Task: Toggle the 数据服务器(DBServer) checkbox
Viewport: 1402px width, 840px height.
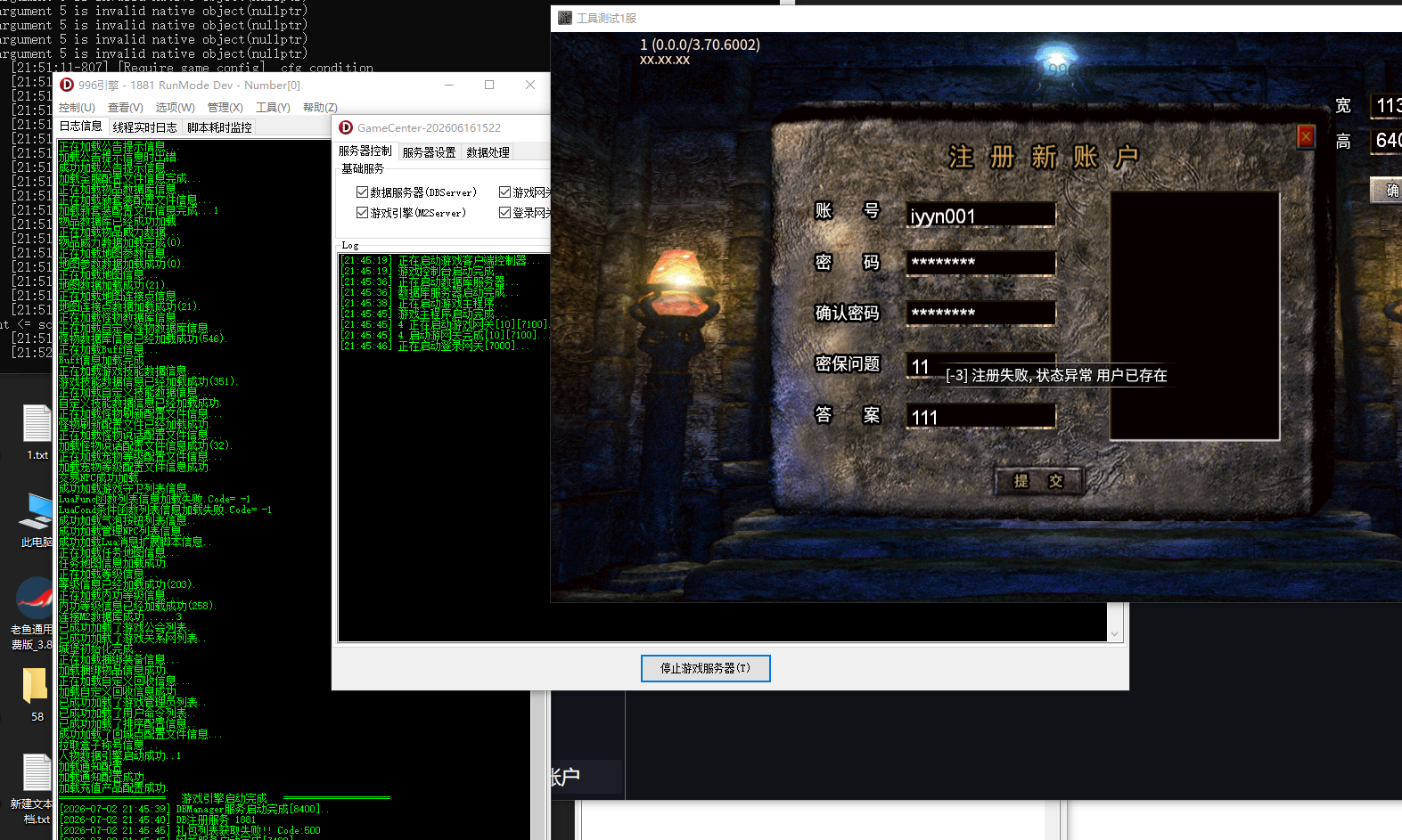Action: pyautogui.click(x=362, y=192)
